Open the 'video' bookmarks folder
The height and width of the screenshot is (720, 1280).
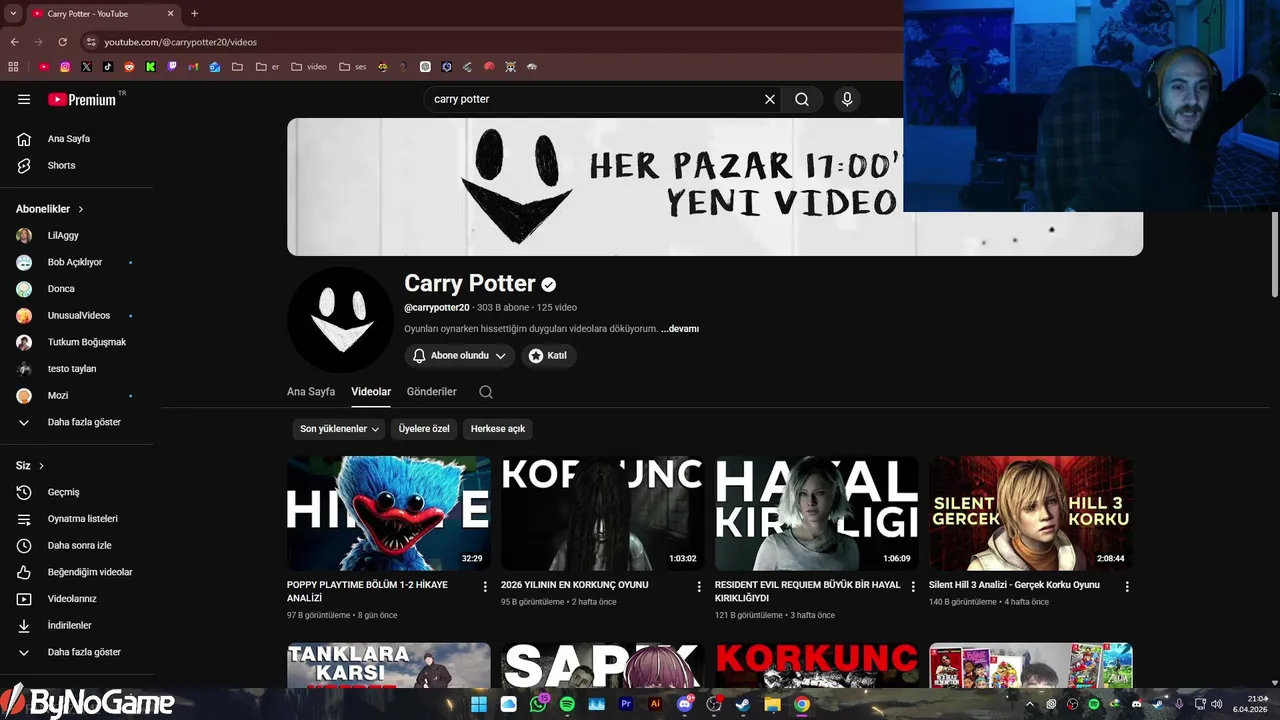point(309,67)
